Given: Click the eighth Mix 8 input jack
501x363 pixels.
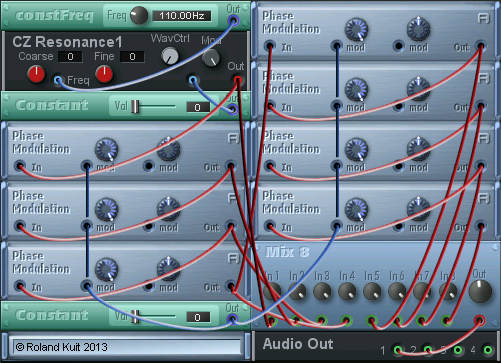Looking at the screenshot, I should tap(447, 321).
